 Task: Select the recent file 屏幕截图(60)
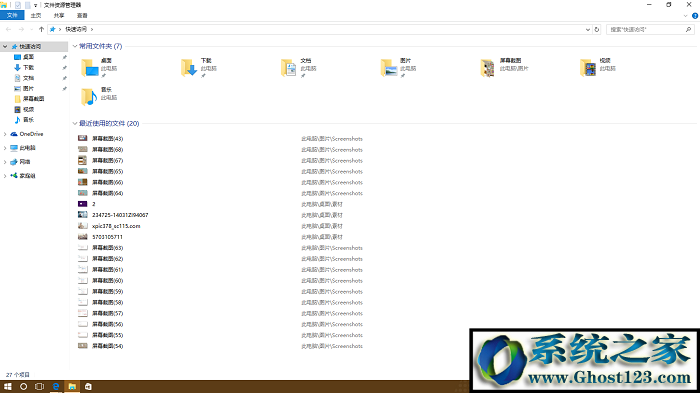[107, 280]
